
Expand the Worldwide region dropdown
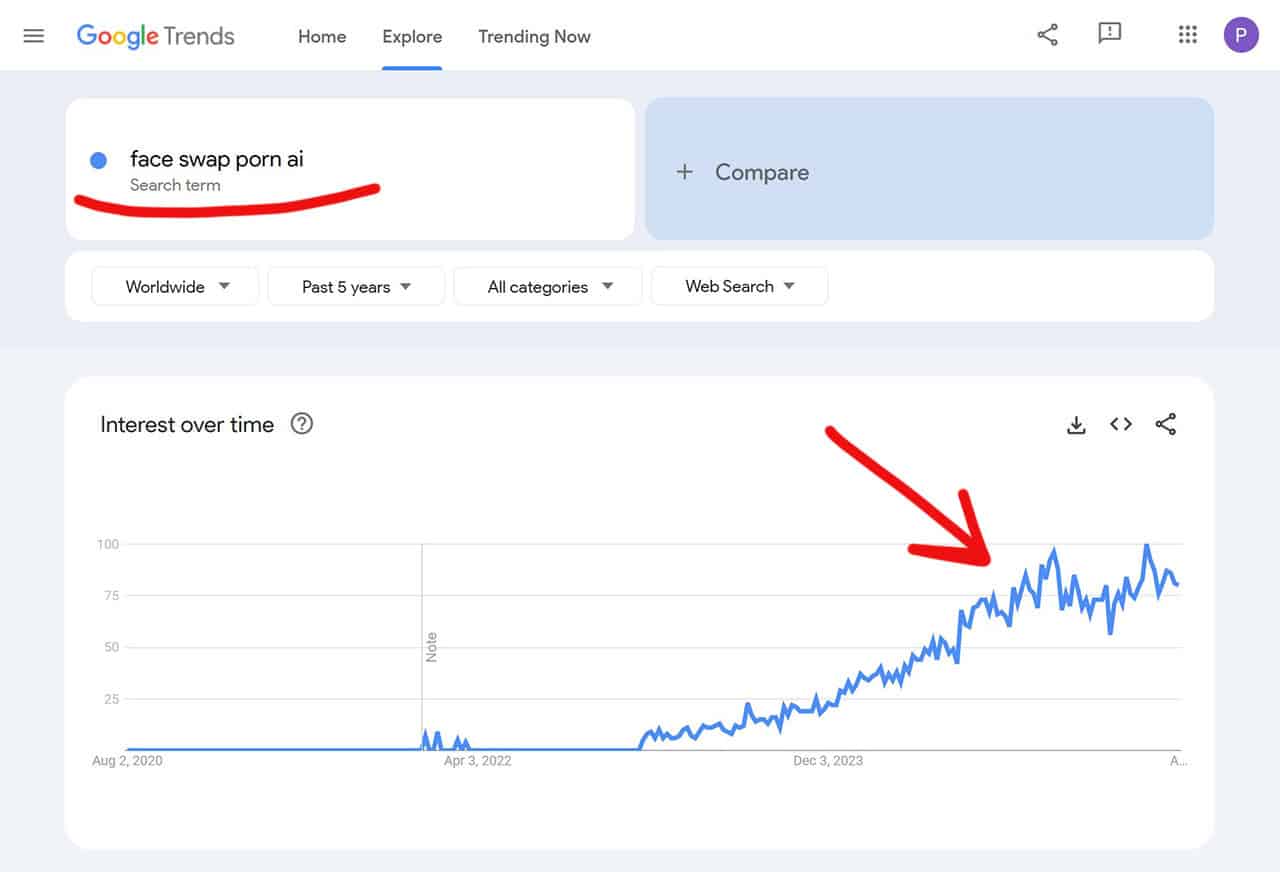coord(175,287)
